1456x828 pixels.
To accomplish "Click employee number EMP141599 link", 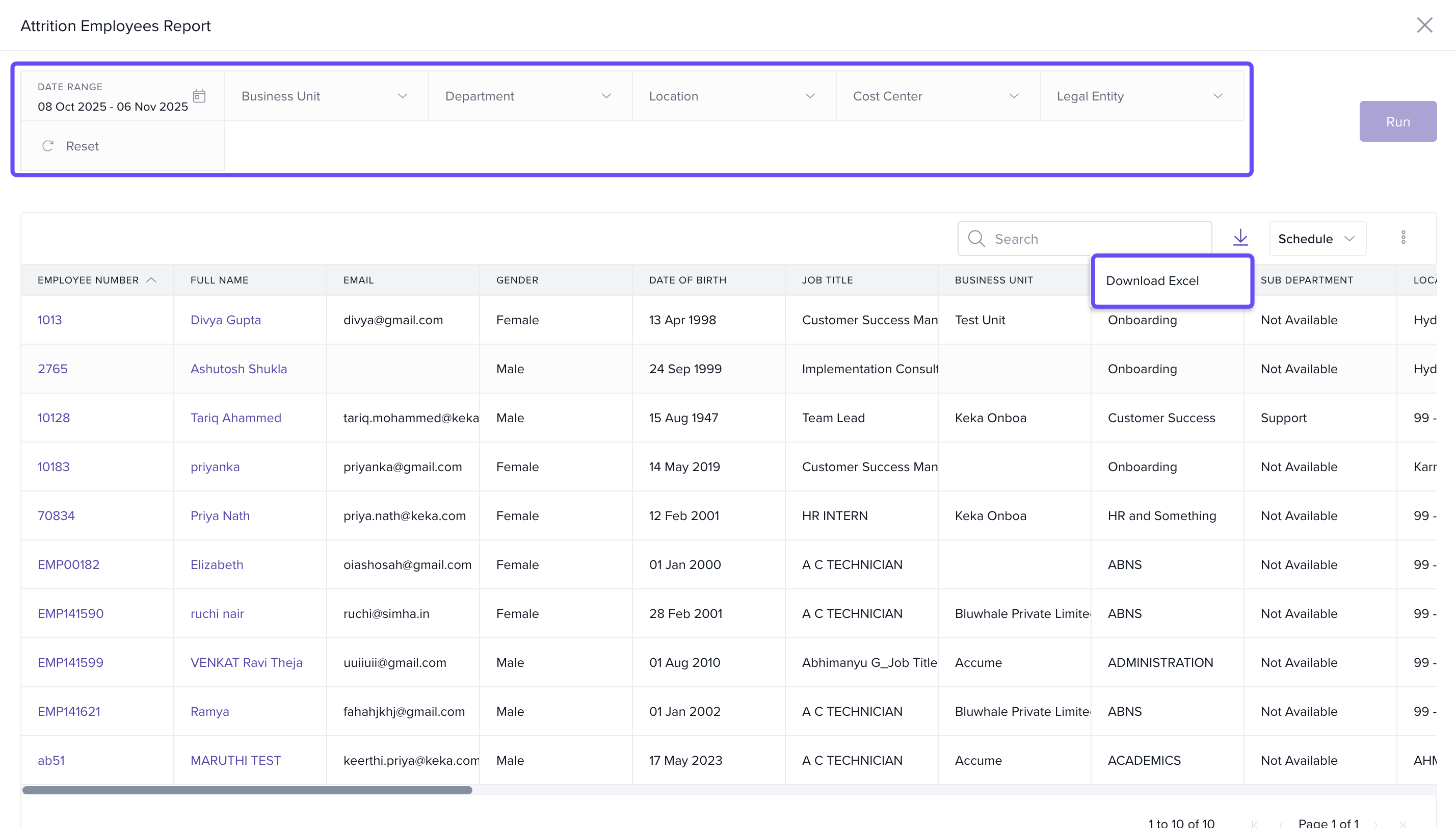I will 70,662.
